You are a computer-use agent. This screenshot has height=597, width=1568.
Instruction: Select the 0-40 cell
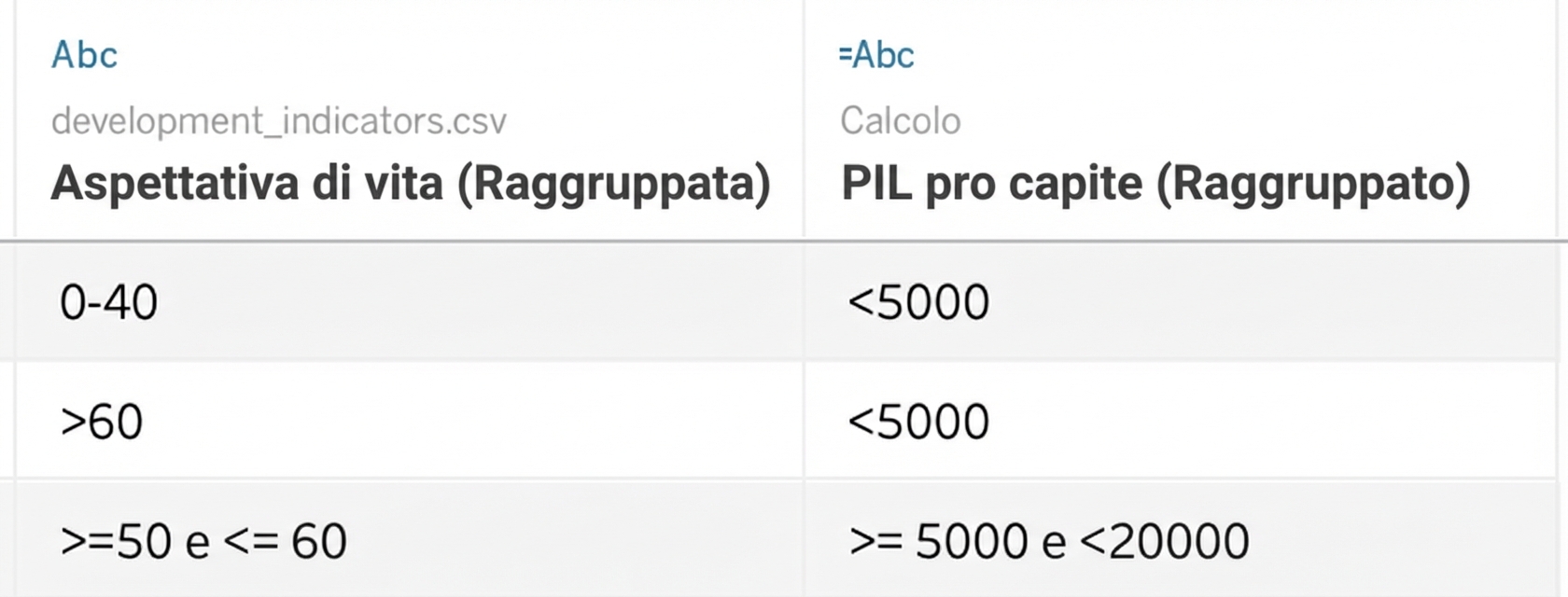tap(108, 303)
